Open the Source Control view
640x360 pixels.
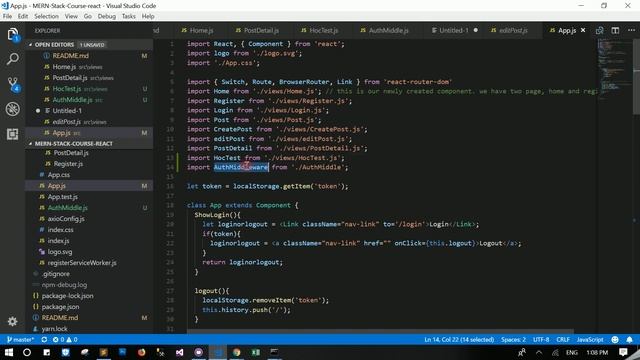point(13,84)
